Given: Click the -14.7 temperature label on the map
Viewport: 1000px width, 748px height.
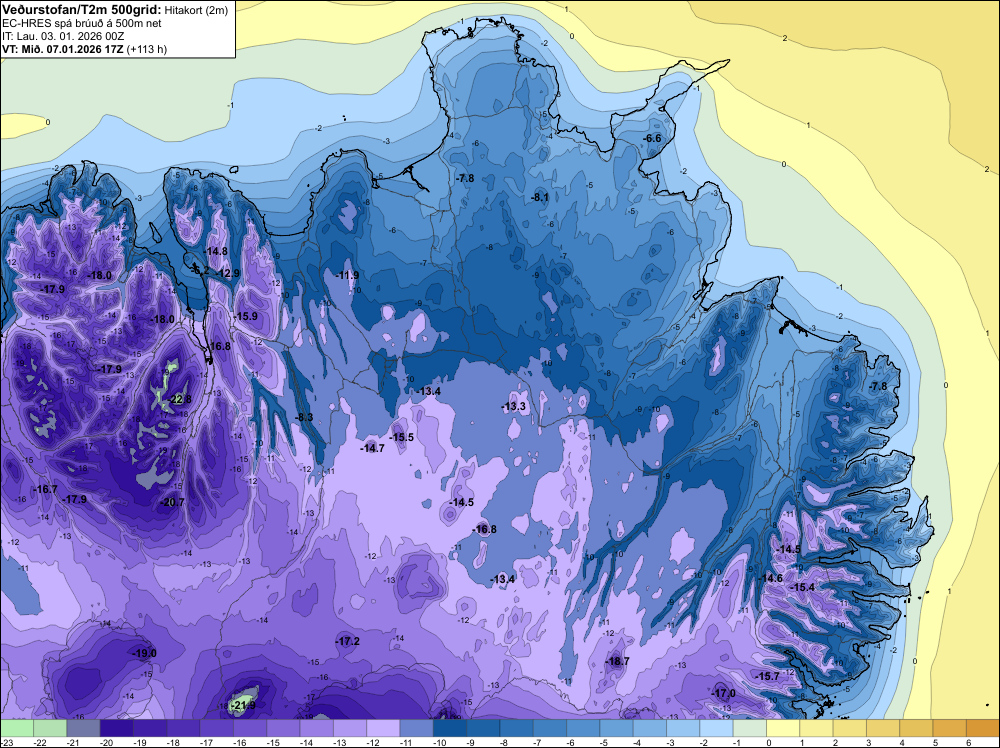Looking at the screenshot, I should coord(372,449).
